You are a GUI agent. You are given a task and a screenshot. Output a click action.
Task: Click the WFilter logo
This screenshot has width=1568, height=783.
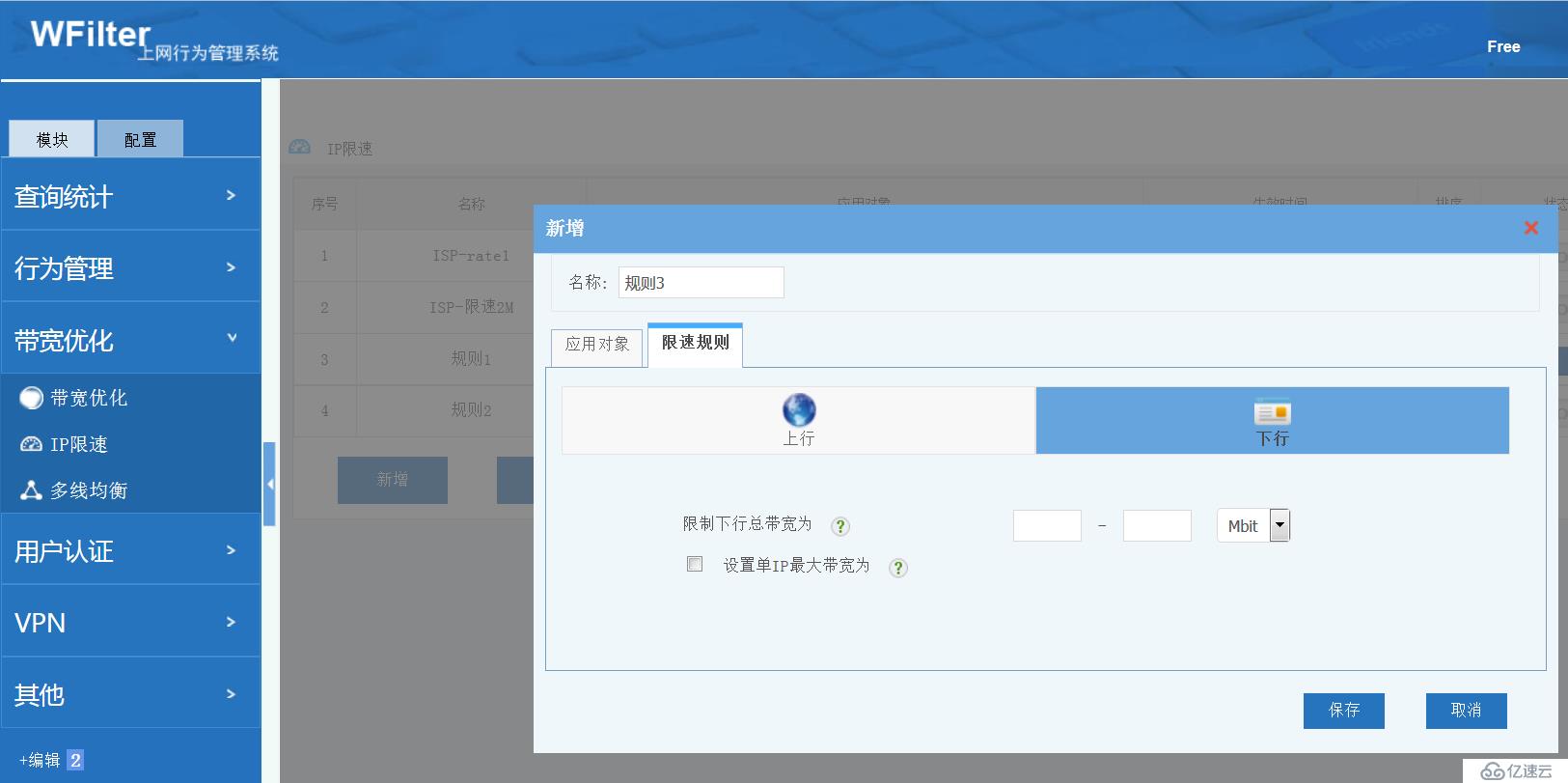(x=91, y=35)
